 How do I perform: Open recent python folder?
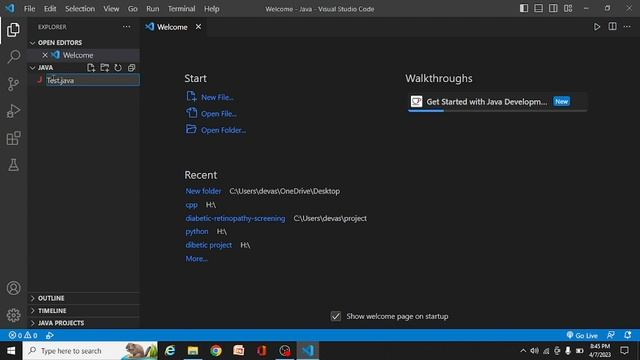(x=197, y=231)
